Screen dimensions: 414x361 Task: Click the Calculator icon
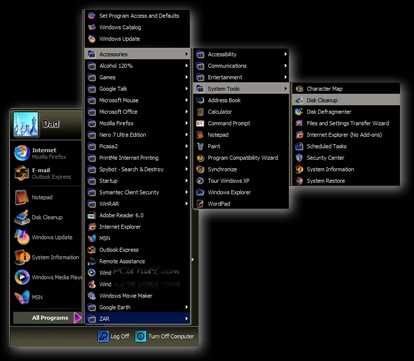coord(200,112)
